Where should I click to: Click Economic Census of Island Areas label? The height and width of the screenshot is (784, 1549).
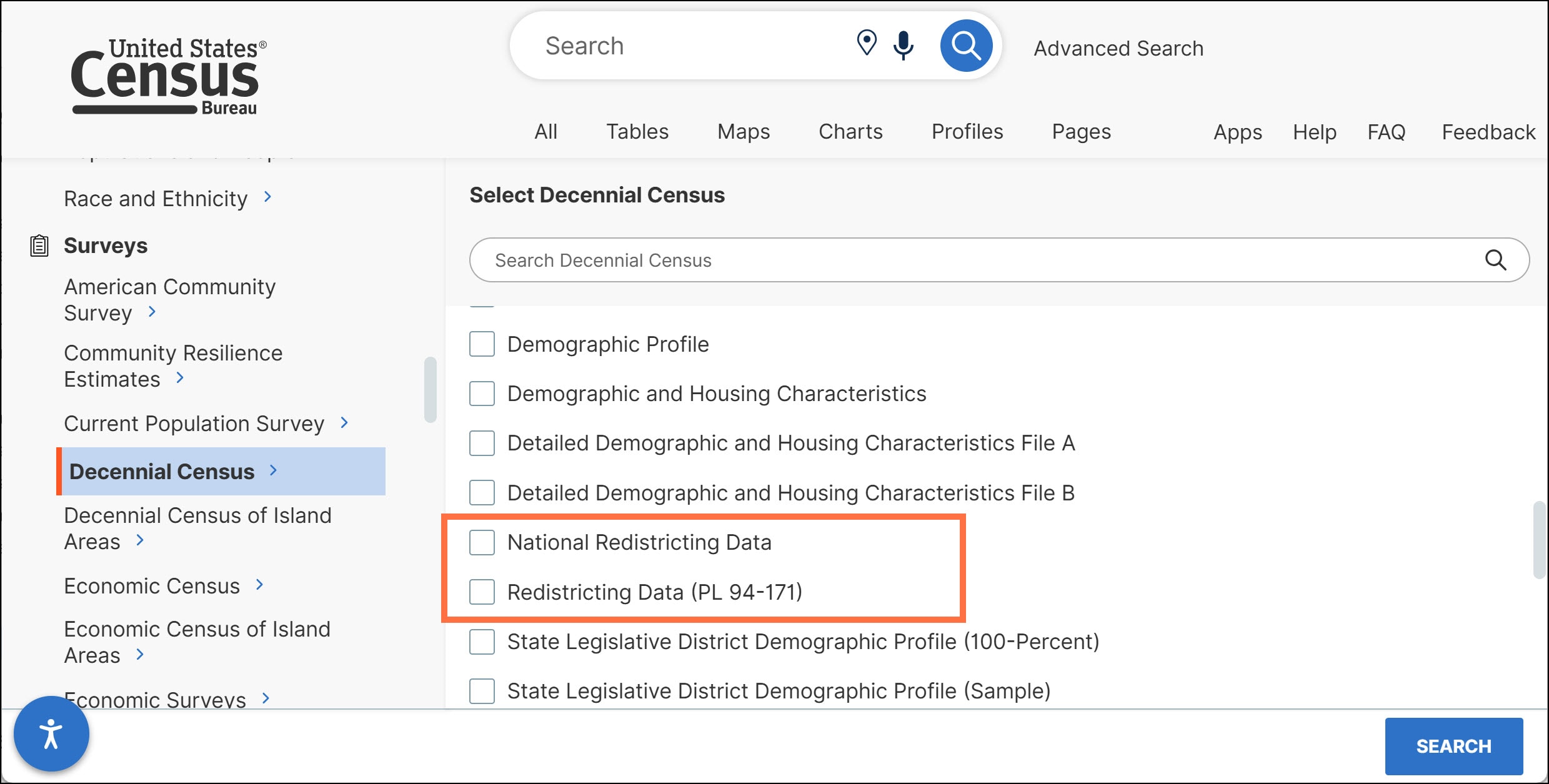pyautogui.click(x=197, y=642)
